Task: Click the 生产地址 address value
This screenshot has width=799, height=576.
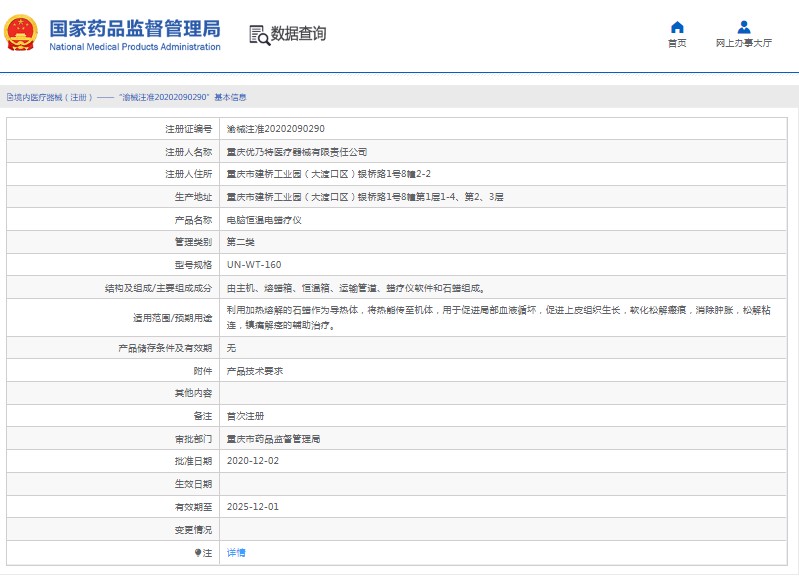Action: pyautogui.click(x=365, y=197)
